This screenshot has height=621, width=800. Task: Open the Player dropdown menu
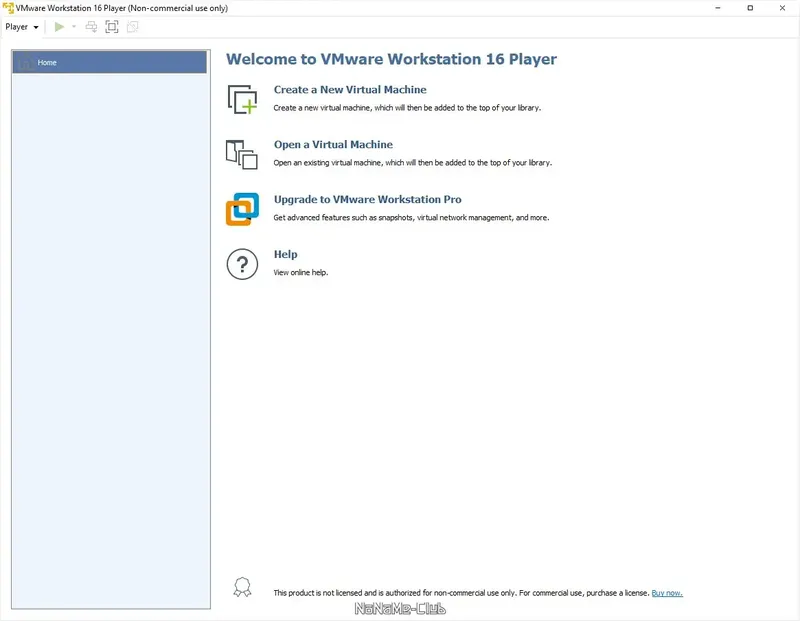pos(21,27)
